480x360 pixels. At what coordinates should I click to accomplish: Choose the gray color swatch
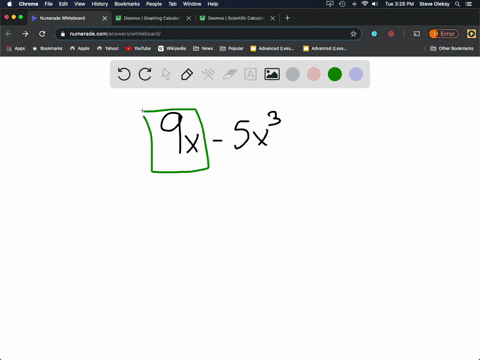point(293,74)
